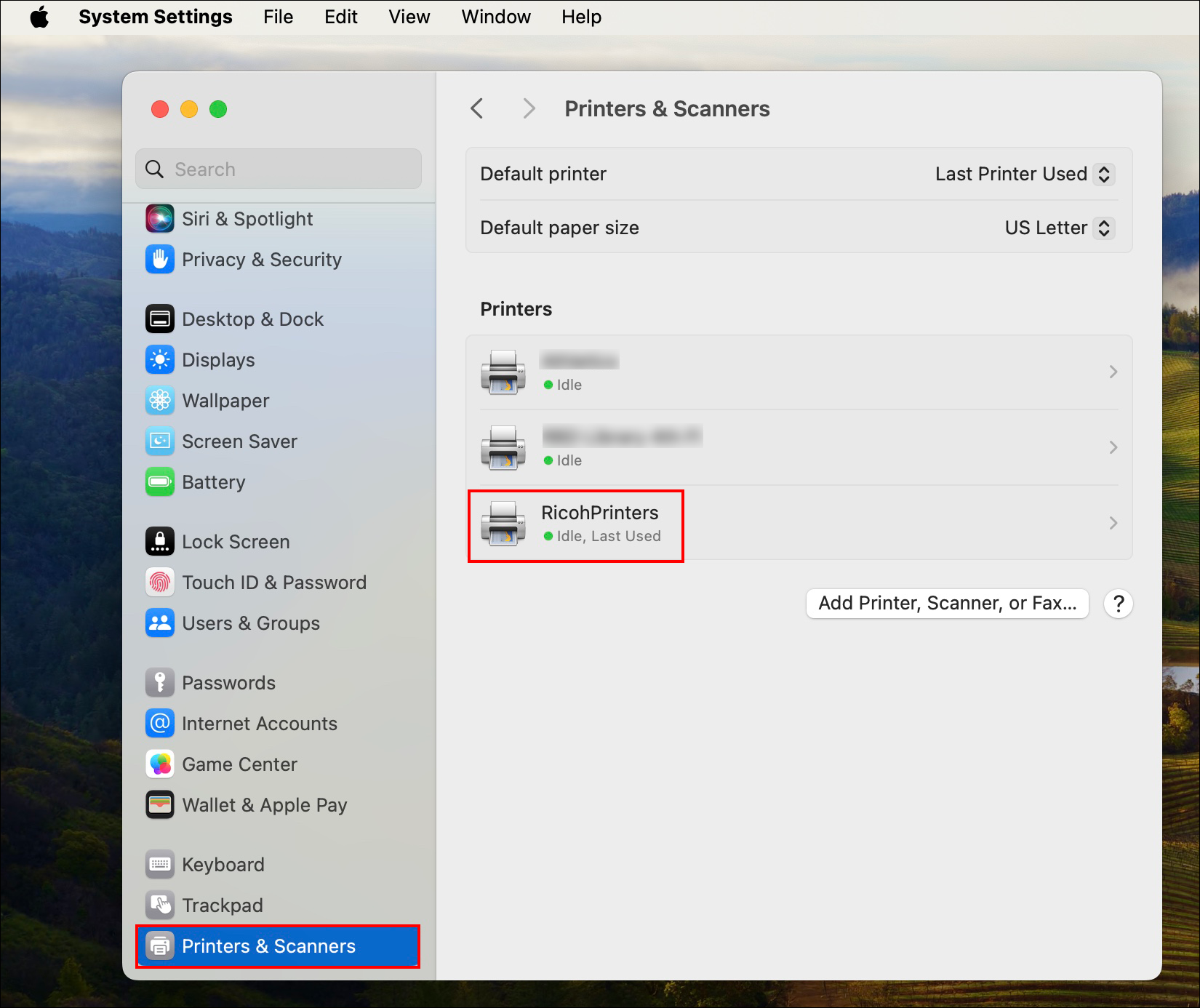Viewport: 1200px width, 1008px height.
Task: Click the Printers & Scanners page title
Action: pos(667,108)
